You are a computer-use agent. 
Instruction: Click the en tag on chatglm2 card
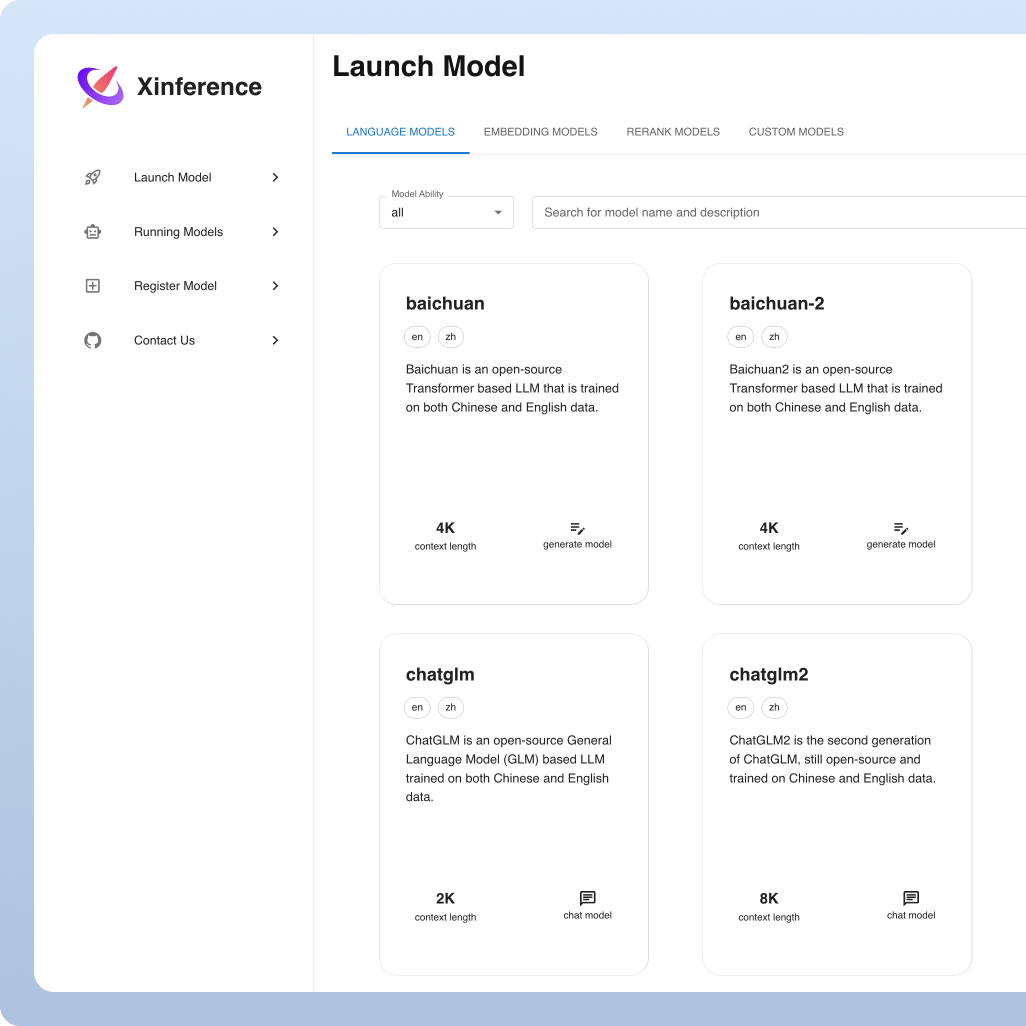(741, 707)
